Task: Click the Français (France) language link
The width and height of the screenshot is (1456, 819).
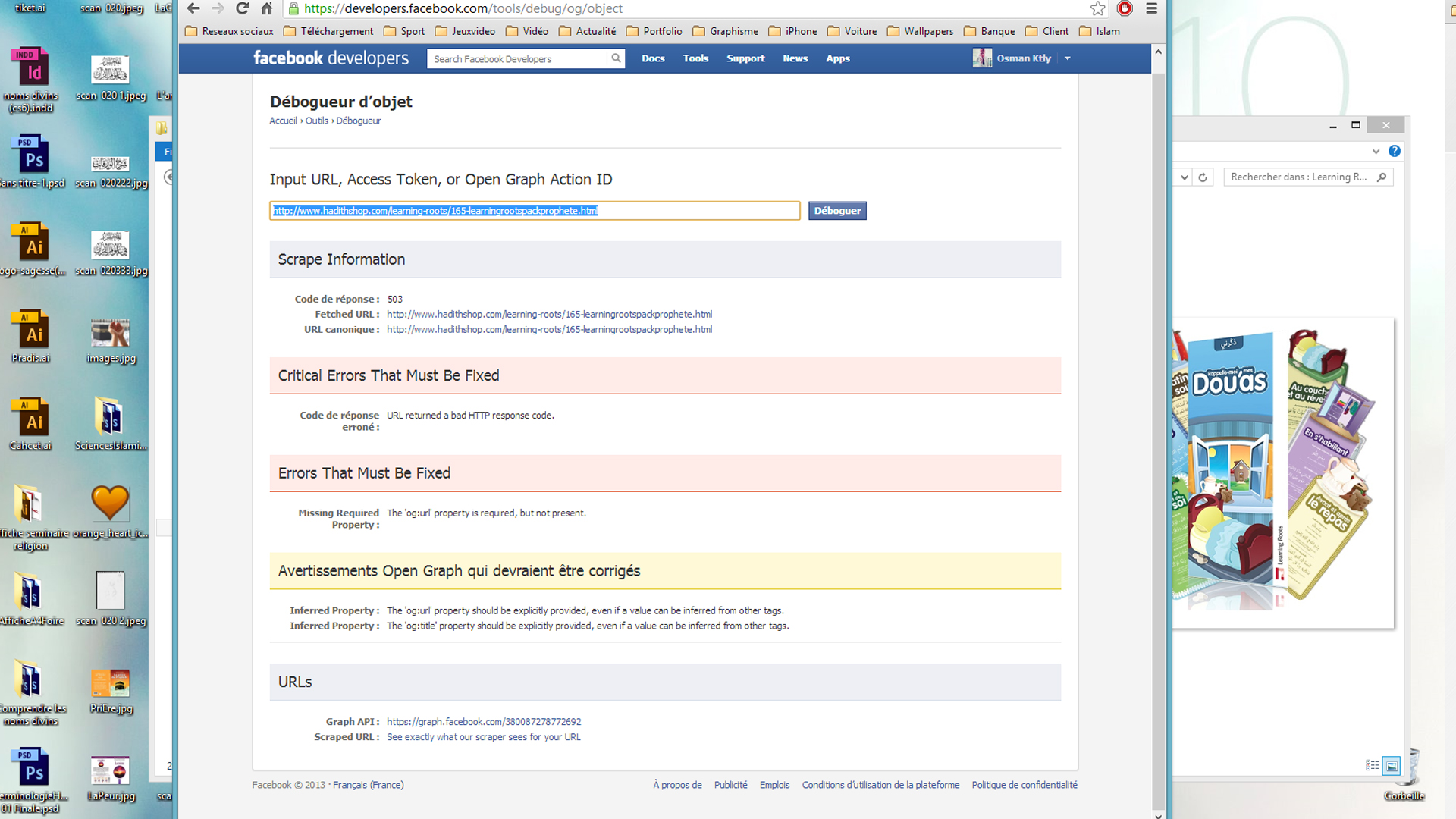Action: pos(369,785)
